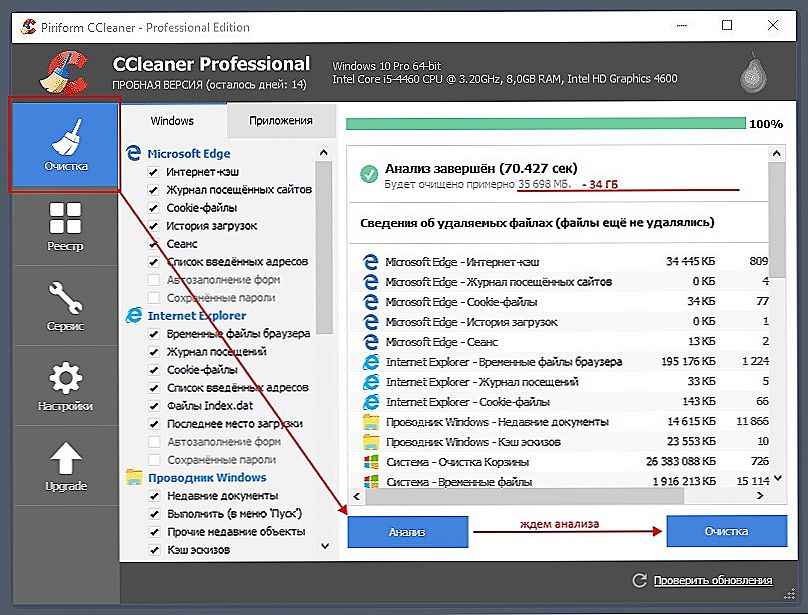The image size is (808, 615).
Task: Uncheck Журнал посещённых сайтов checkbox
Action: [x=153, y=190]
